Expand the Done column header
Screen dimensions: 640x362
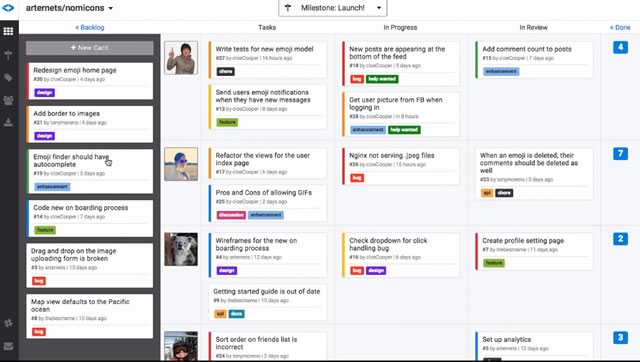[620, 27]
